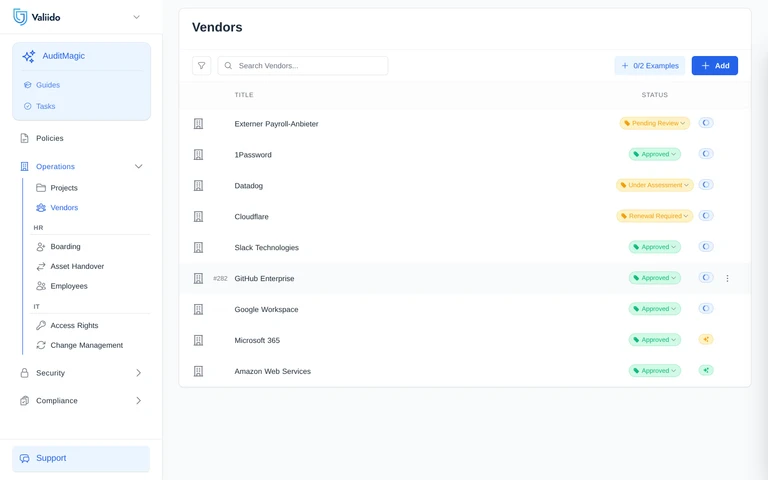
Task: Open Amazon Web Services' Approved status dropdown
Action: pyautogui.click(x=655, y=370)
